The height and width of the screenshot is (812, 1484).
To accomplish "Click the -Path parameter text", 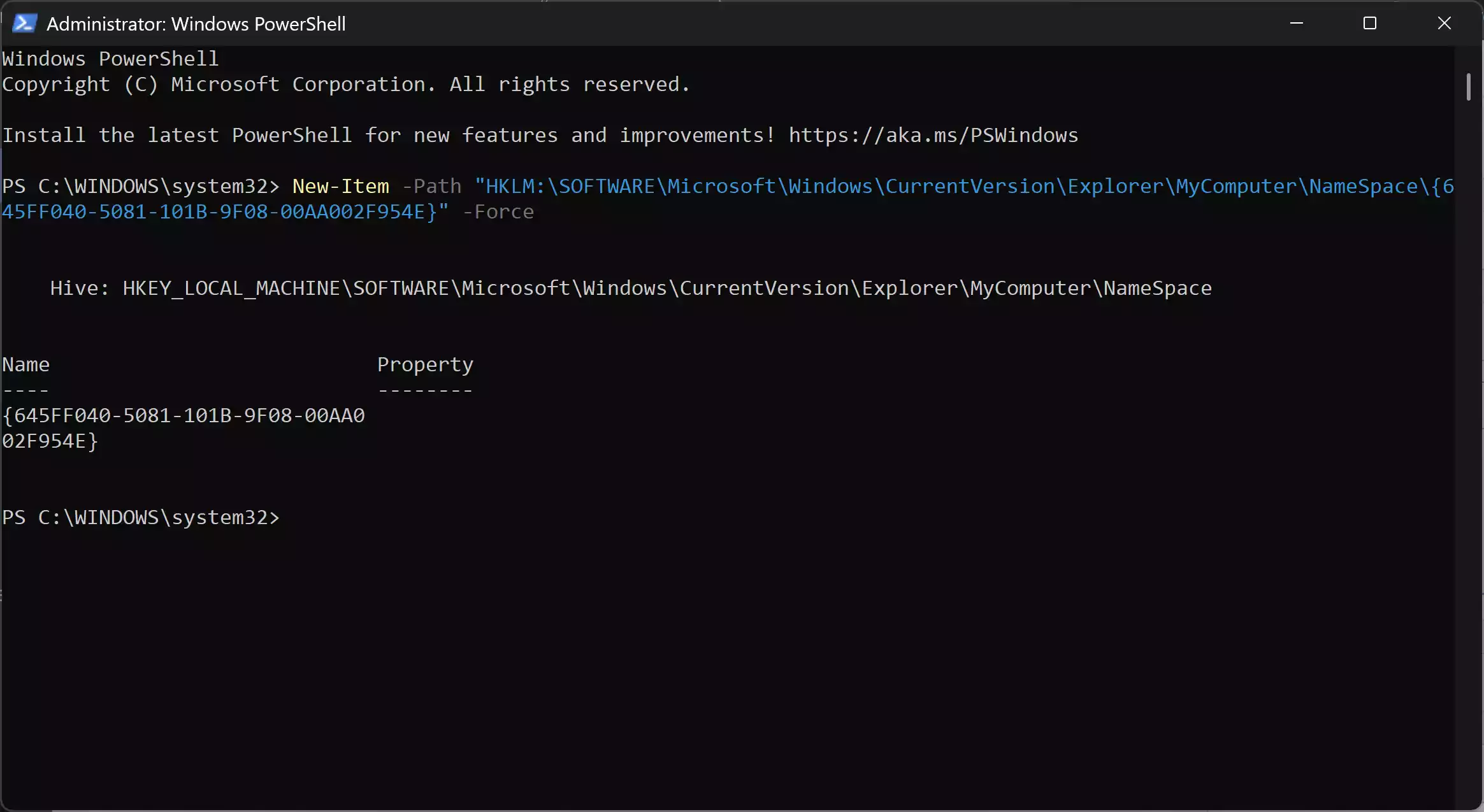I will coord(431,186).
